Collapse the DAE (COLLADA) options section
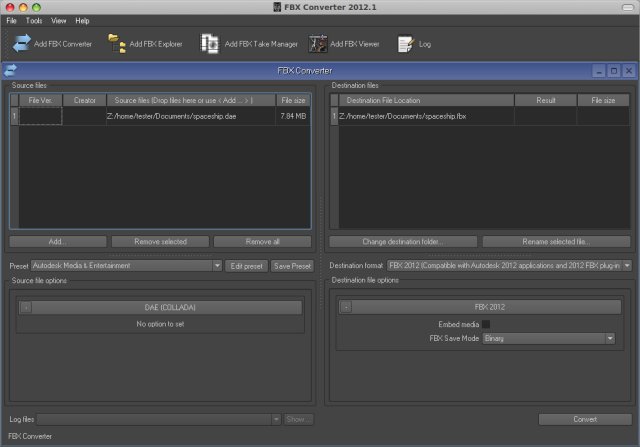 (x=26, y=307)
